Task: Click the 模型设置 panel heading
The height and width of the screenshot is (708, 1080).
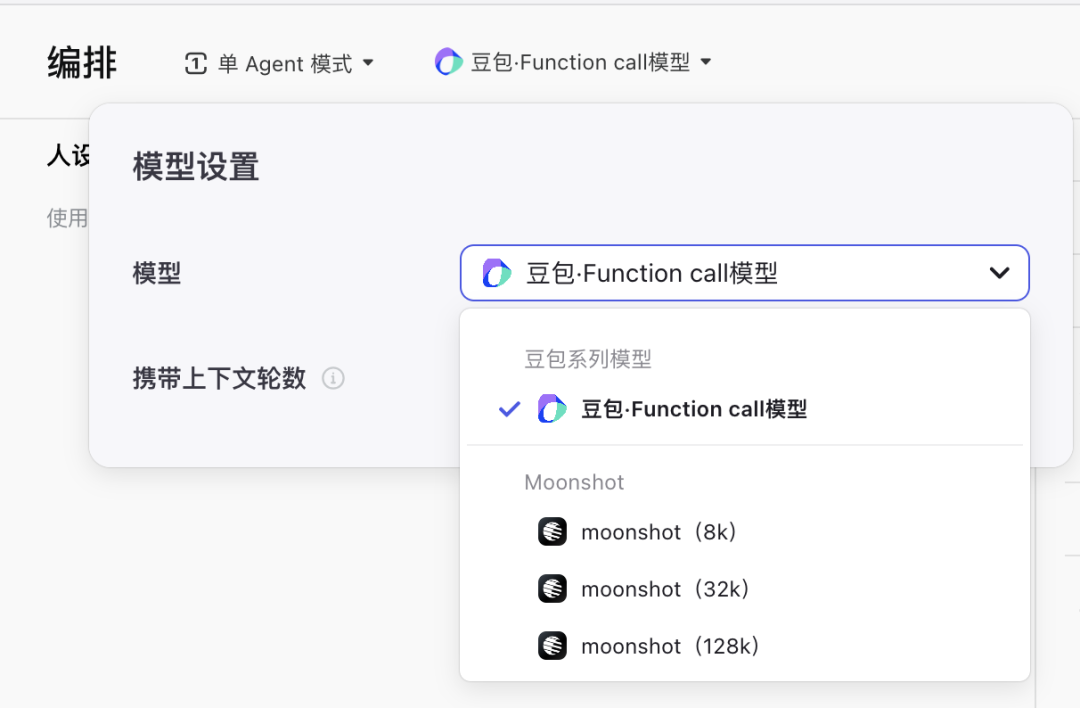Action: (x=196, y=167)
